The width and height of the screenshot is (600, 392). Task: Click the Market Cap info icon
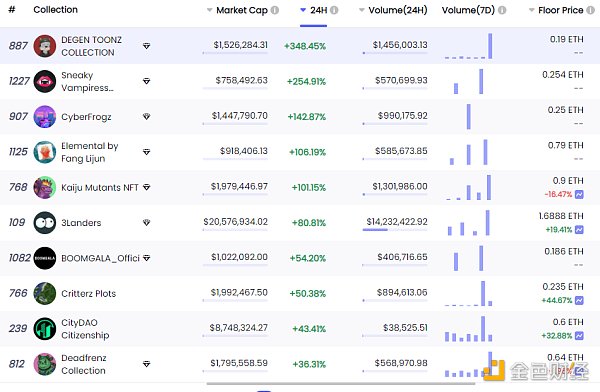click(x=275, y=10)
